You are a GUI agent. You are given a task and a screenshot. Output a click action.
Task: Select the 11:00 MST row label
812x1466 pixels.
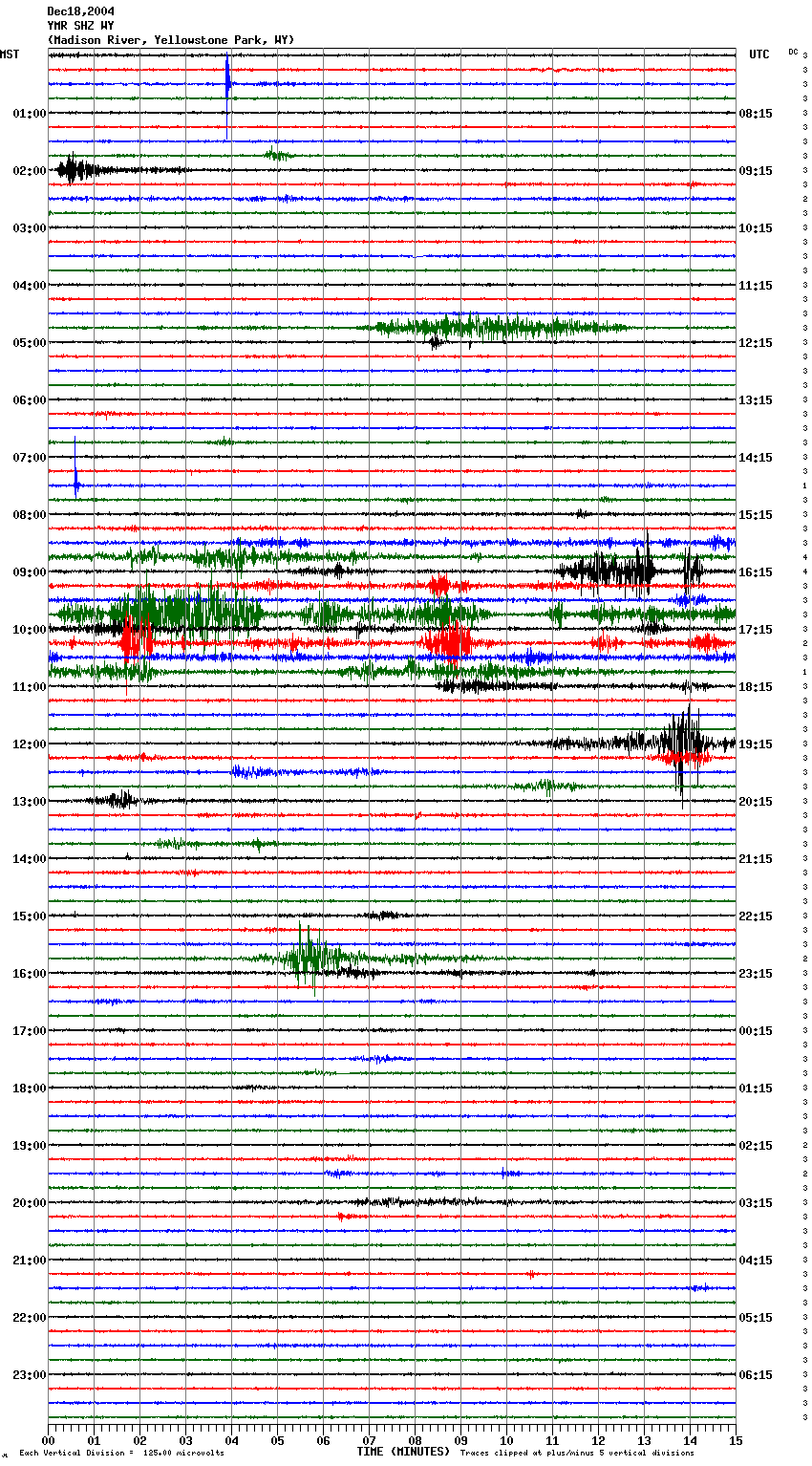[x=30, y=687]
